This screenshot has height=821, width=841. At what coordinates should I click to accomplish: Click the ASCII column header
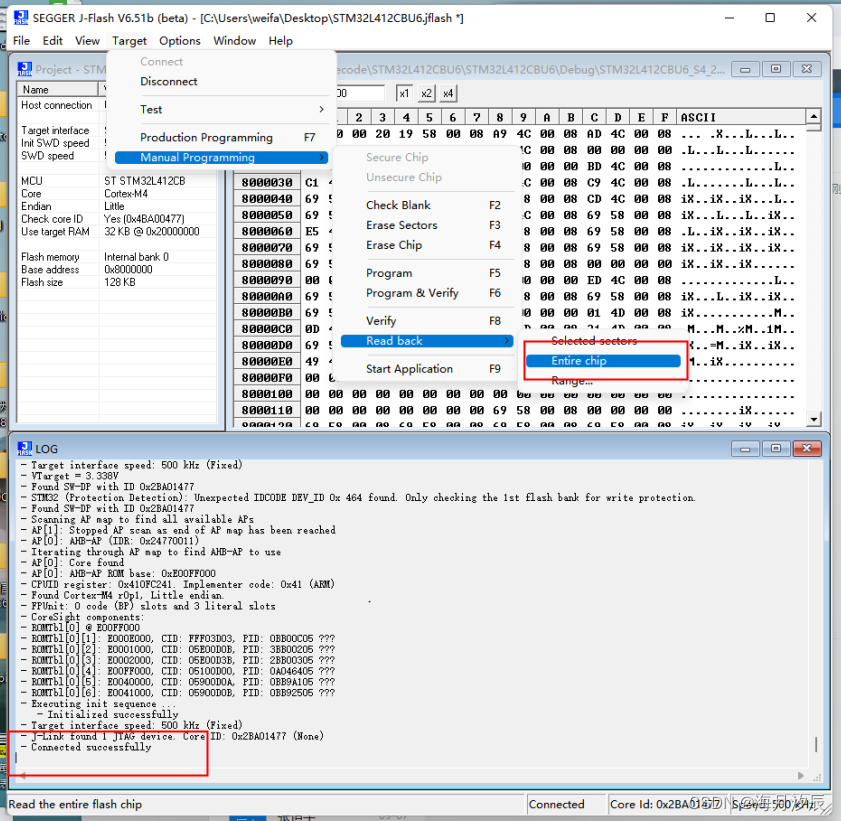[x=741, y=117]
